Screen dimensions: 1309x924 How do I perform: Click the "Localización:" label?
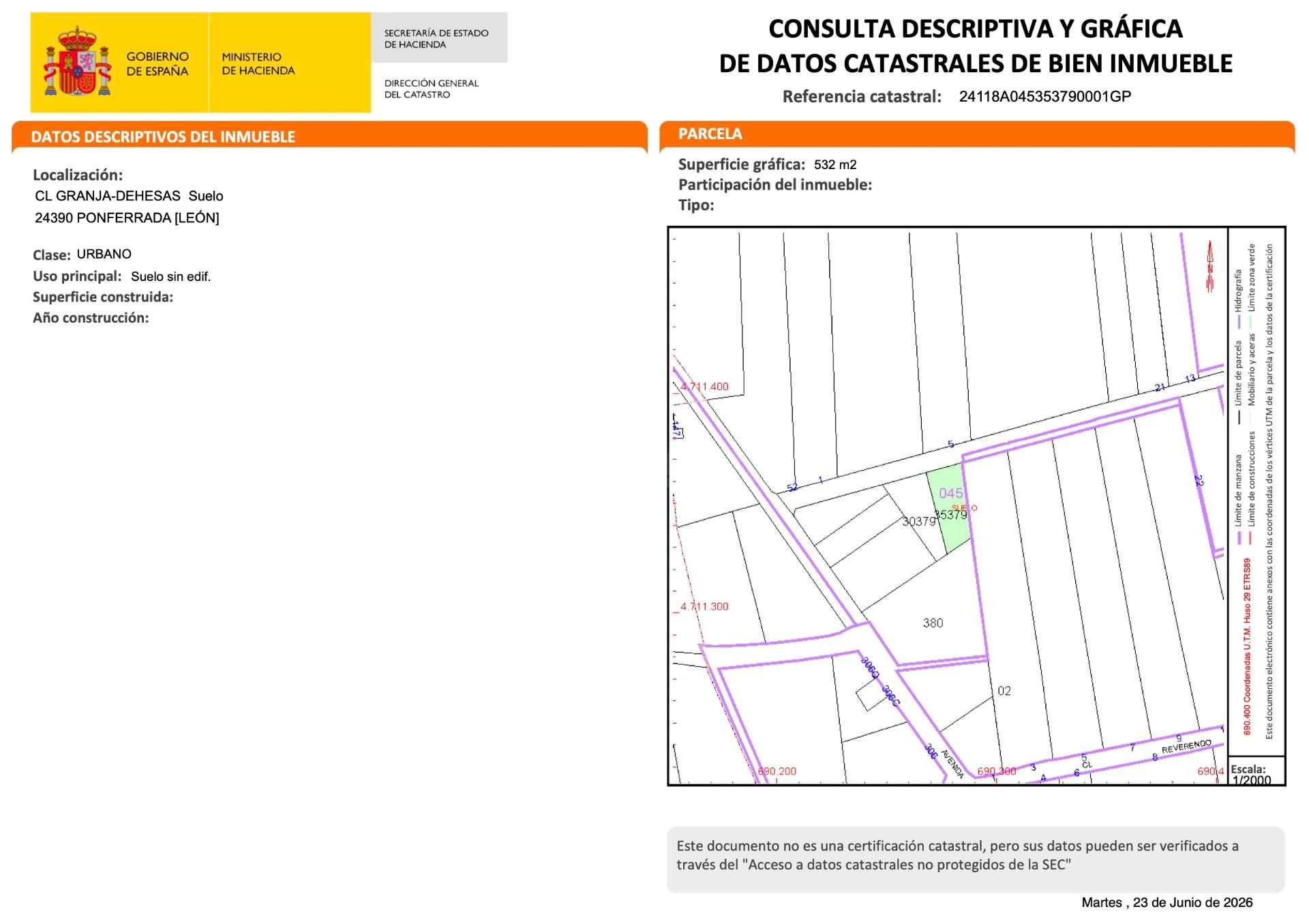[78, 175]
